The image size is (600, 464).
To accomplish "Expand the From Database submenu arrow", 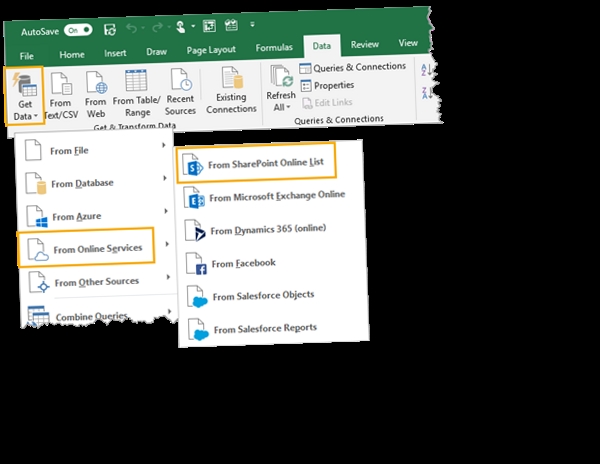I will click(165, 178).
